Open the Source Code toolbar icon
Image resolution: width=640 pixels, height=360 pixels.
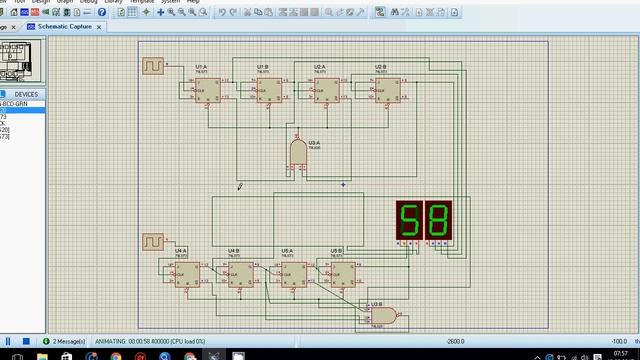point(87,12)
